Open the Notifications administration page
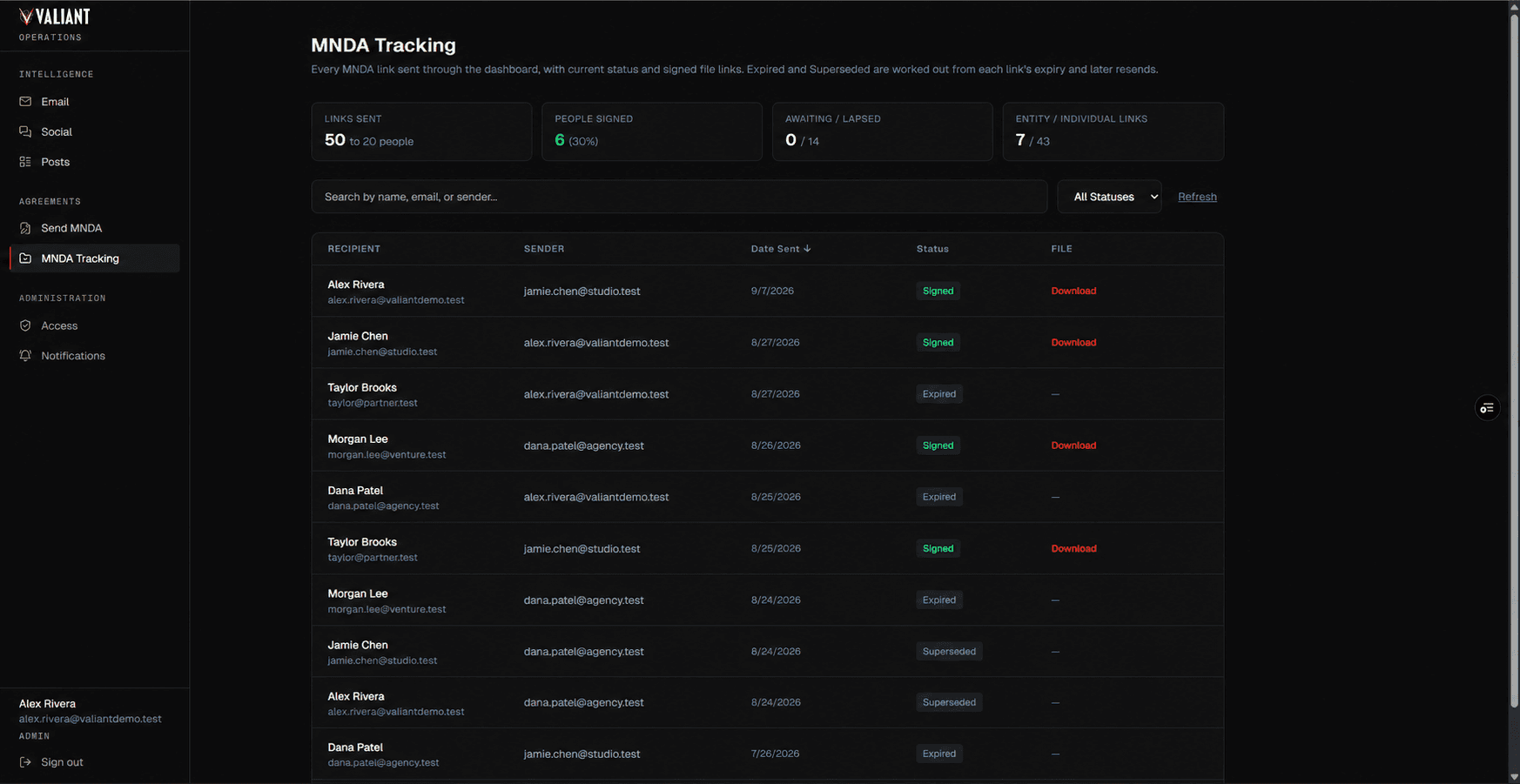 pos(94,356)
